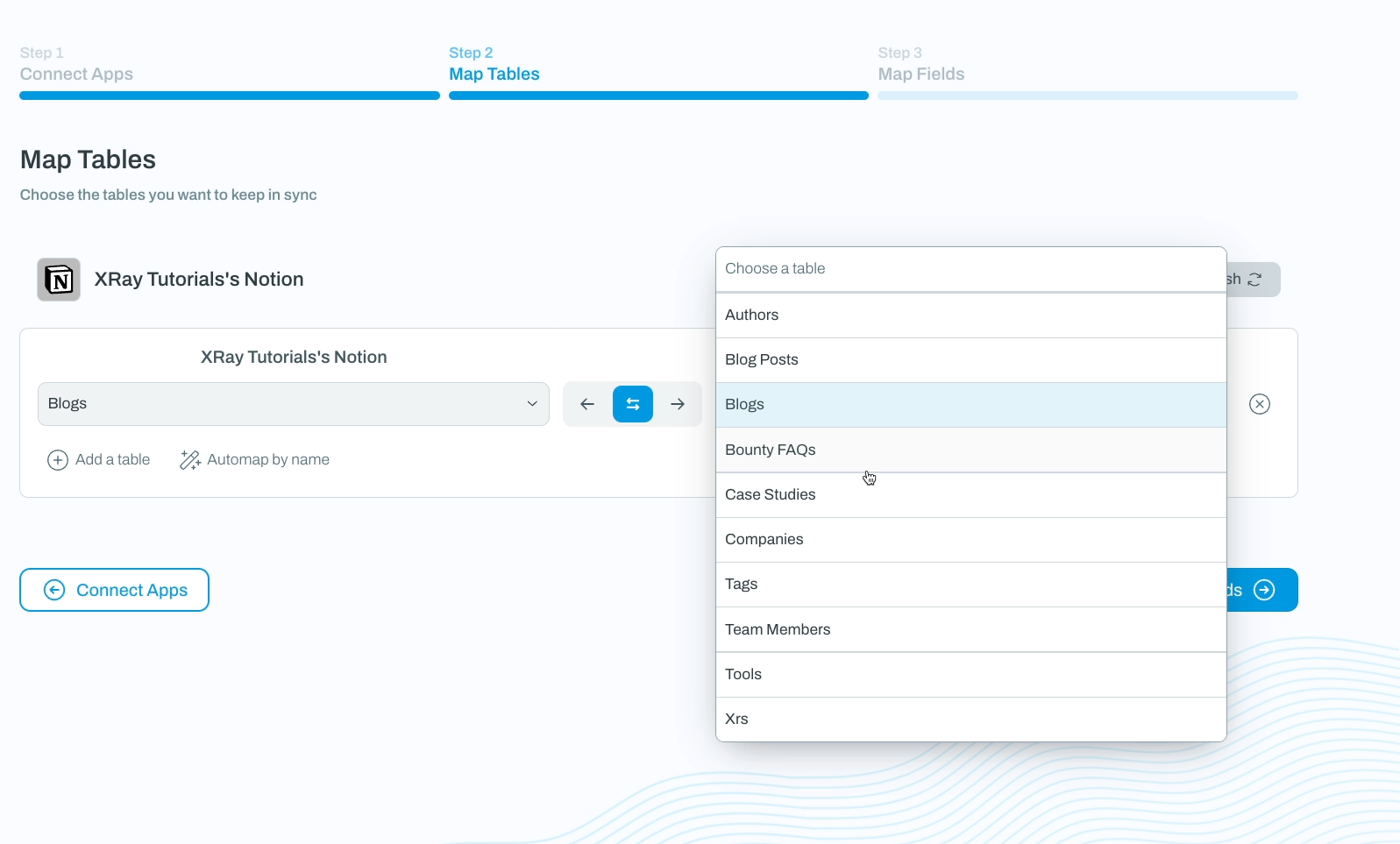Select the two-way sync direction button
The height and width of the screenshot is (844, 1400).
633,404
